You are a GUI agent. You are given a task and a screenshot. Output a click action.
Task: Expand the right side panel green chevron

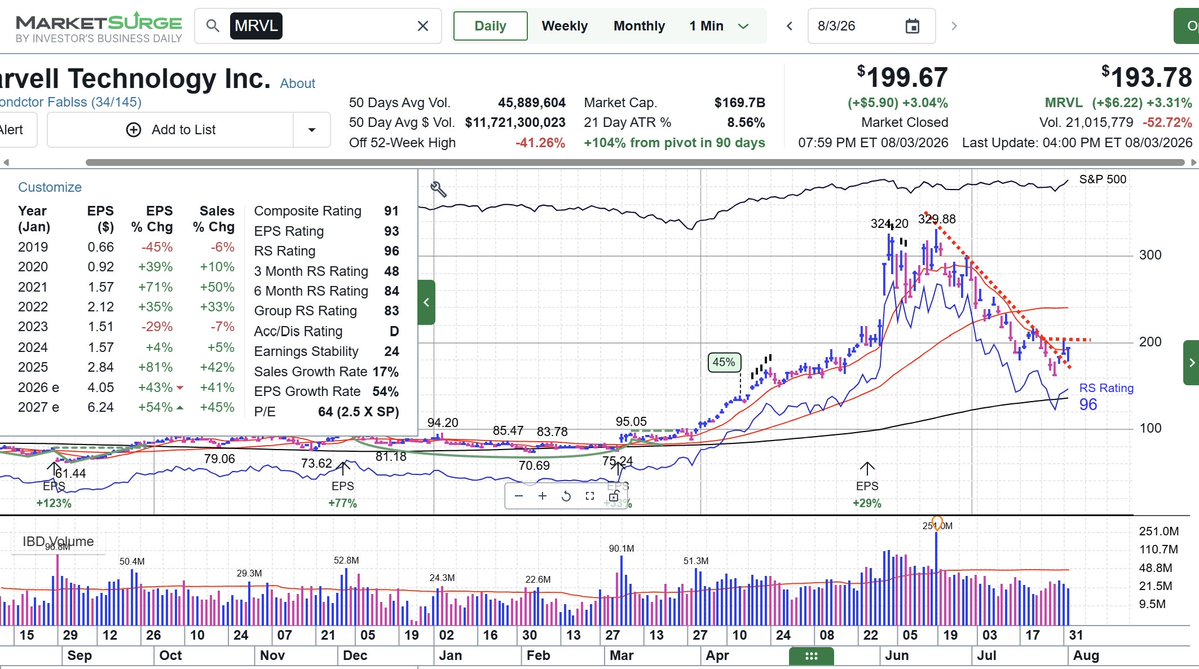click(x=1191, y=362)
